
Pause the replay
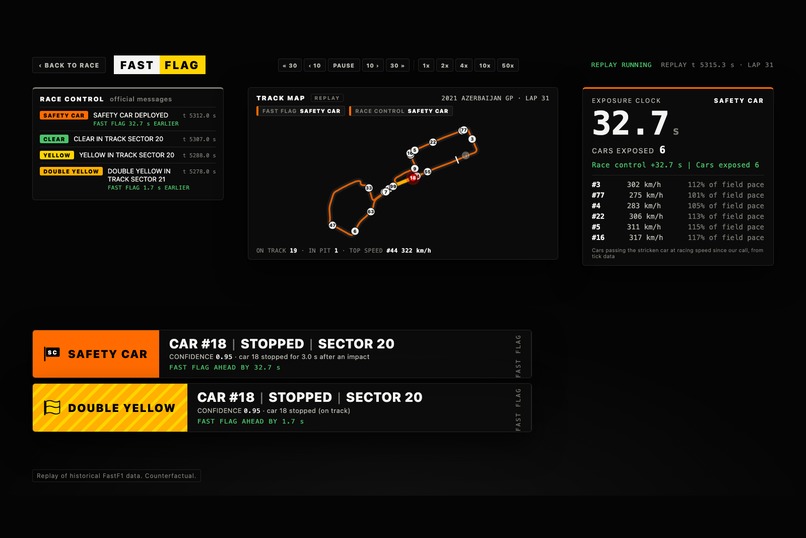[343, 66]
